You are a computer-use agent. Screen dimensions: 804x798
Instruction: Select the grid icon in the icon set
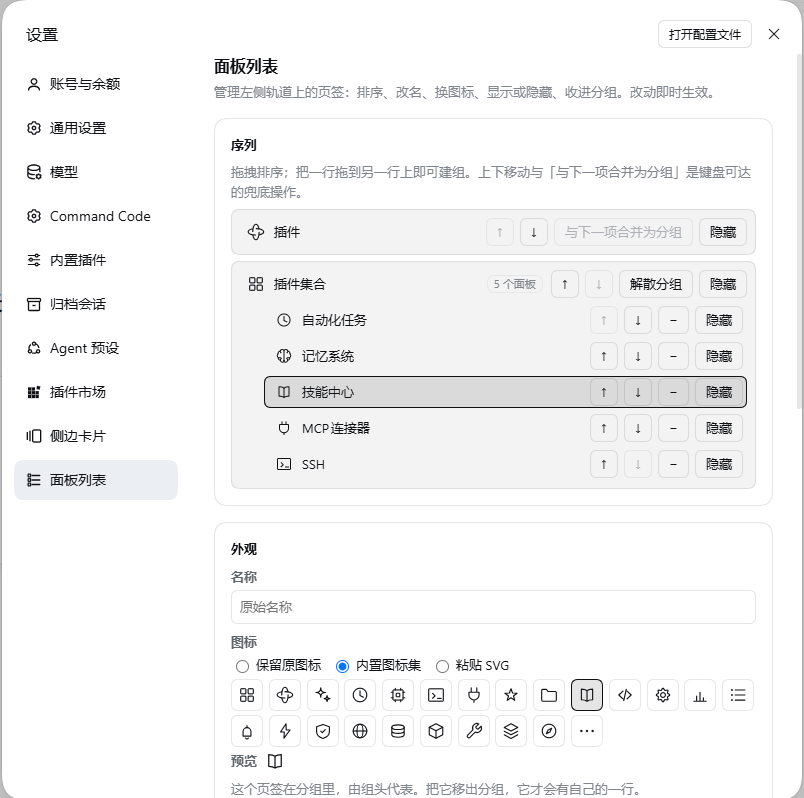[247, 695]
